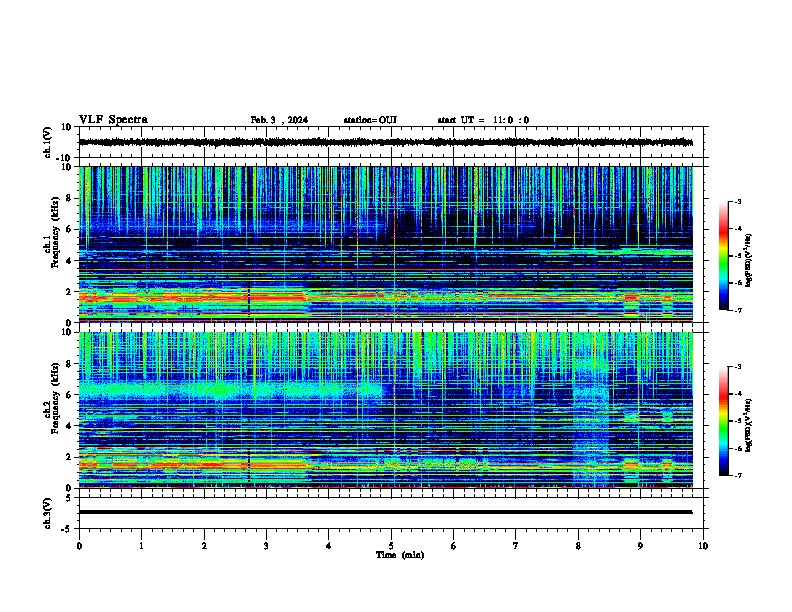Click the "station=OUI" header text

click(x=370, y=120)
